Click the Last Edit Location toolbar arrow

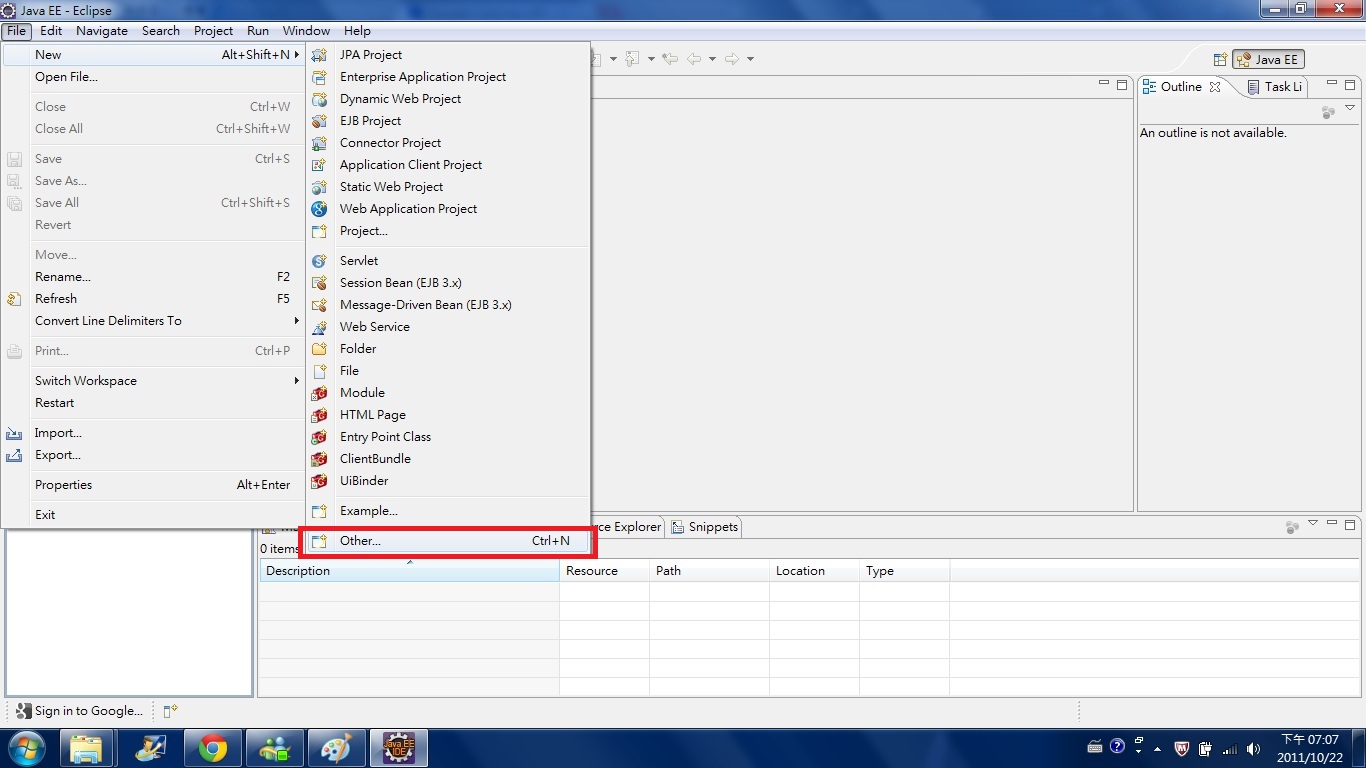pos(670,59)
